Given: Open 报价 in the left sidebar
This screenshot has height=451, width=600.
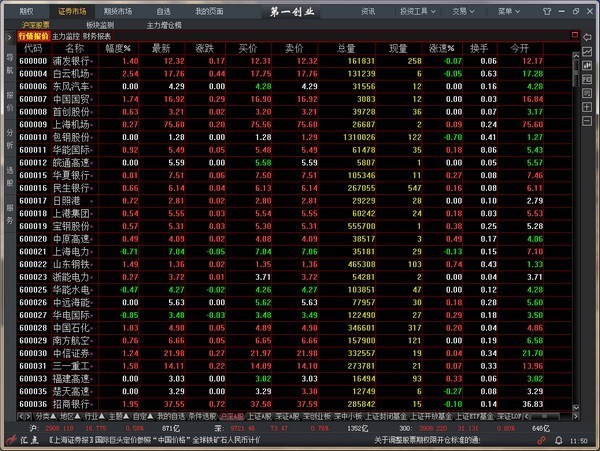Looking at the screenshot, I should point(10,101).
